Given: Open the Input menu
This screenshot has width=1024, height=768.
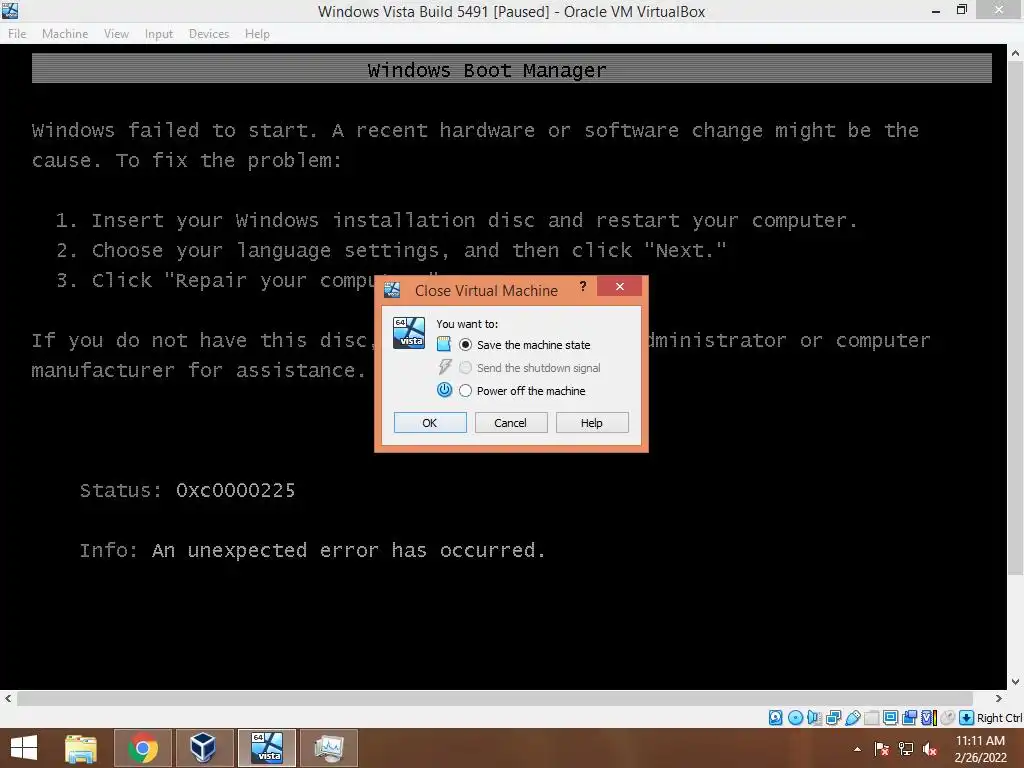Looking at the screenshot, I should (159, 33).
